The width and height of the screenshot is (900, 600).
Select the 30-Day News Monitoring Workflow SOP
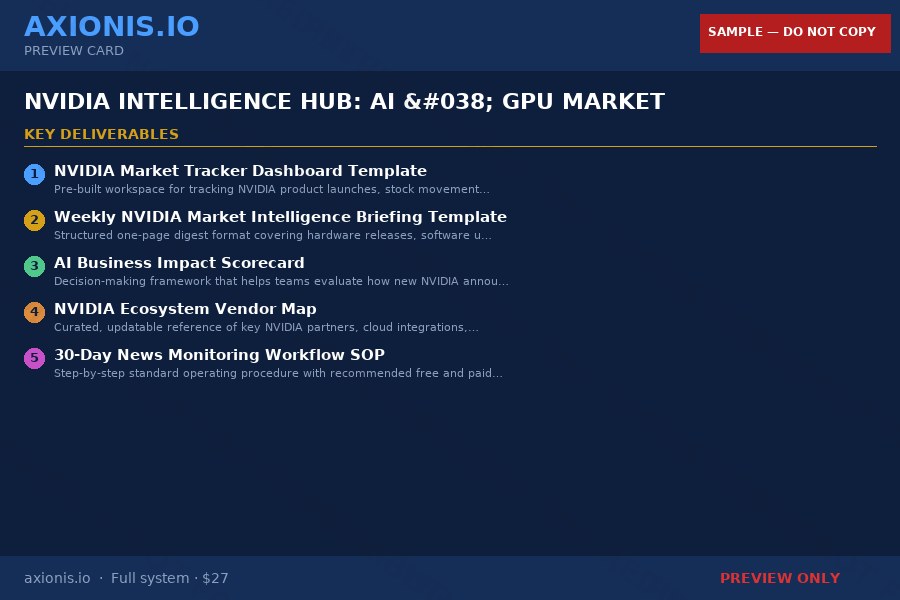pyautogui.click(x=220, y=355)
